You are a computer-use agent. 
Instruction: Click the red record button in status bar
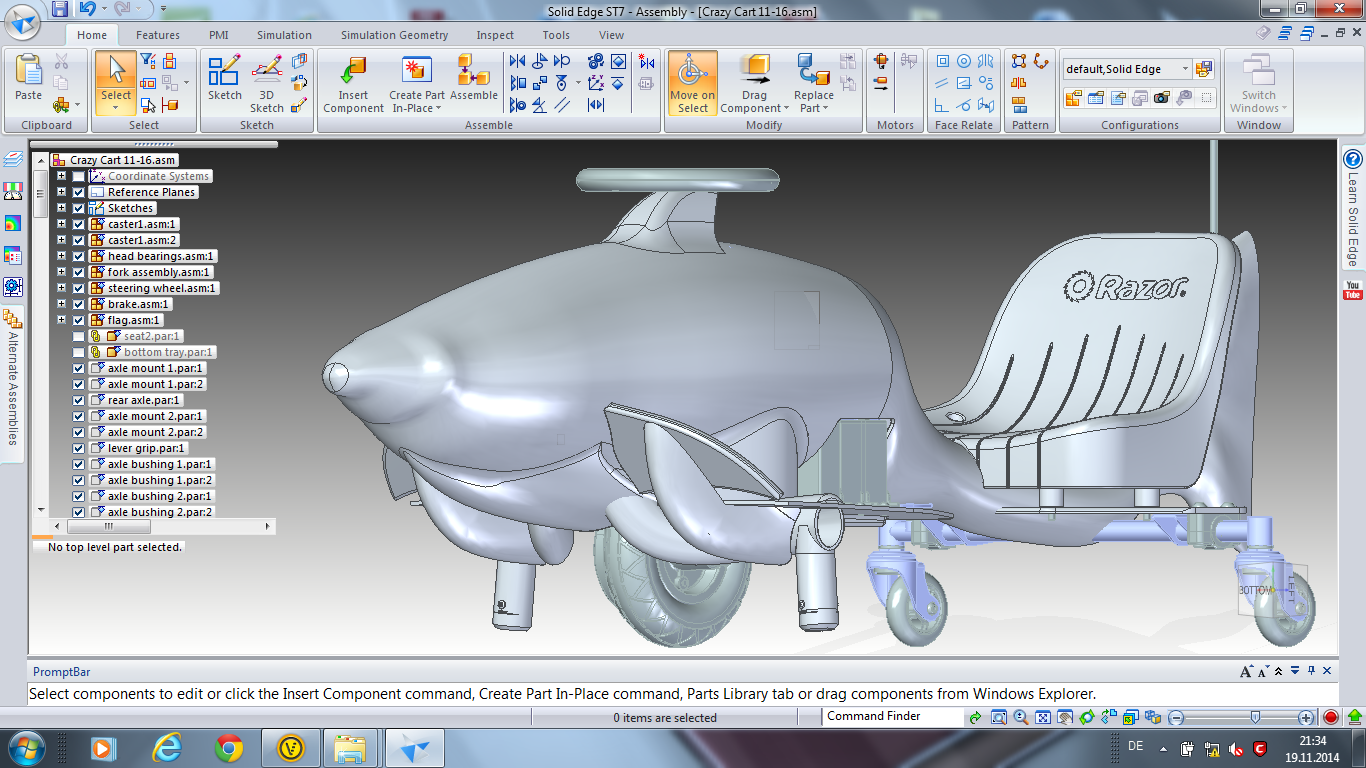coord(1331,717)
